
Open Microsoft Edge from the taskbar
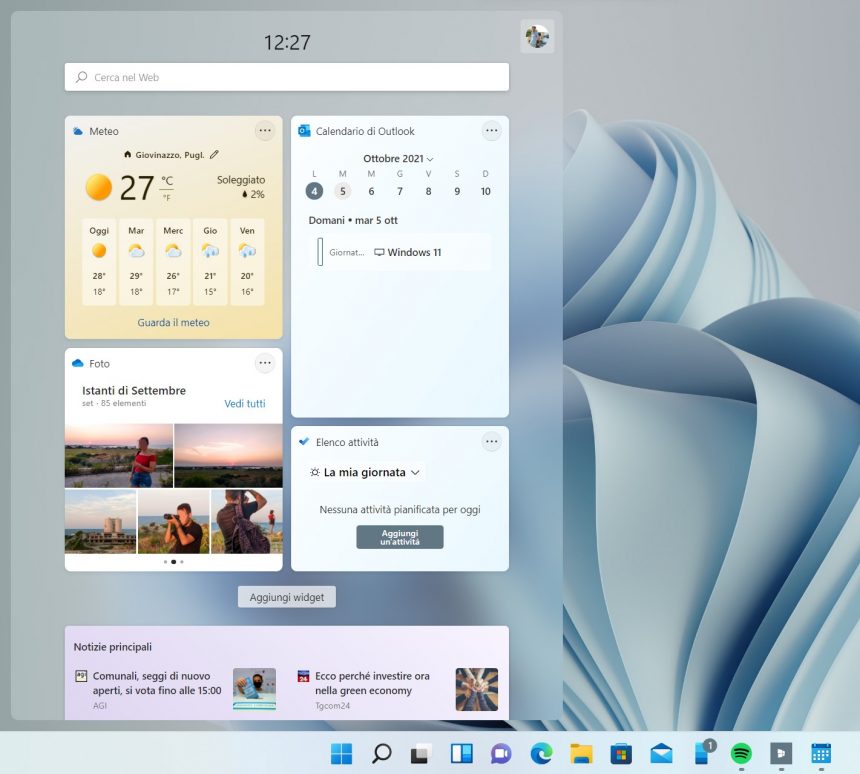click(x=541, y=753)
